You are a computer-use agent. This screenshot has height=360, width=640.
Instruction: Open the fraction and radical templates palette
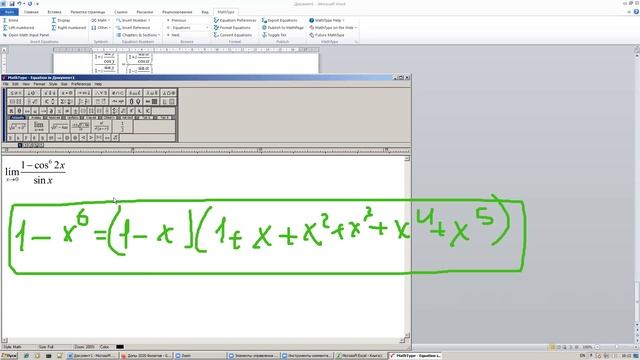click(x=32, y=101)
